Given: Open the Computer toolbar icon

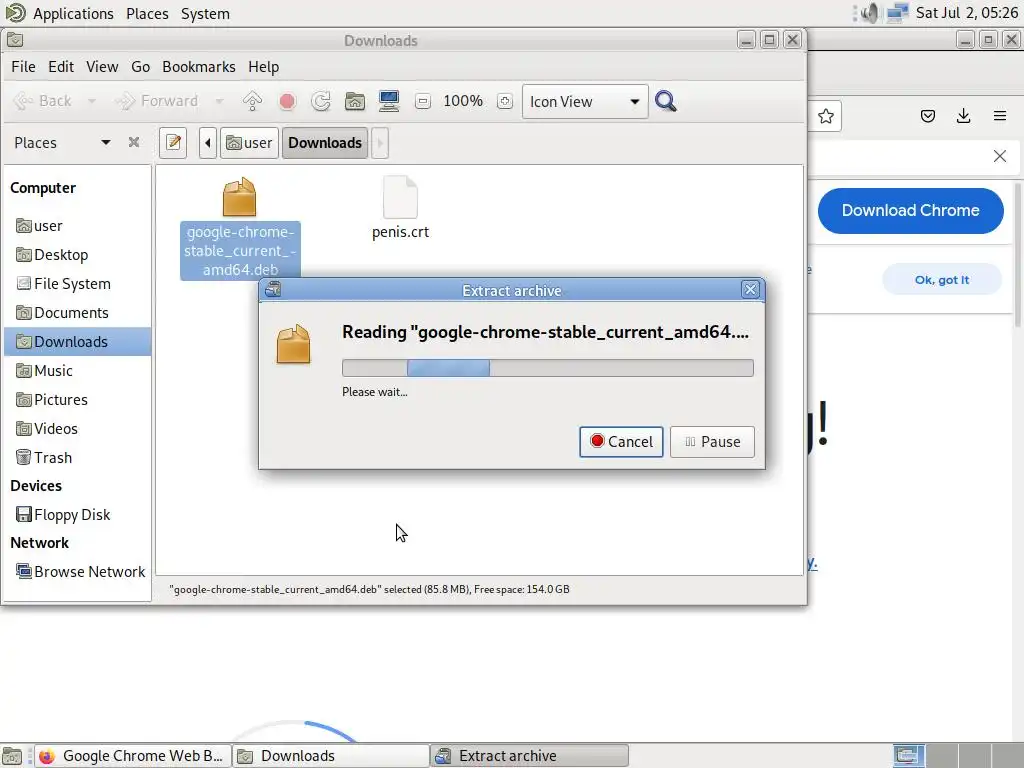Looking at the screenshot, I should tap(389, 101).
